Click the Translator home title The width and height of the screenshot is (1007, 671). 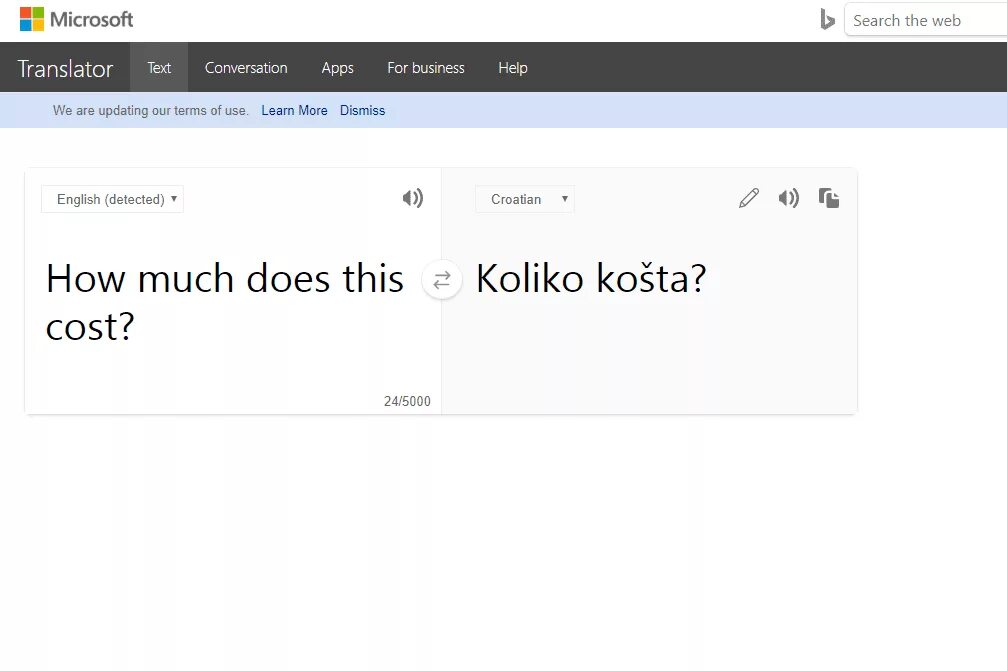coord(65,68)
